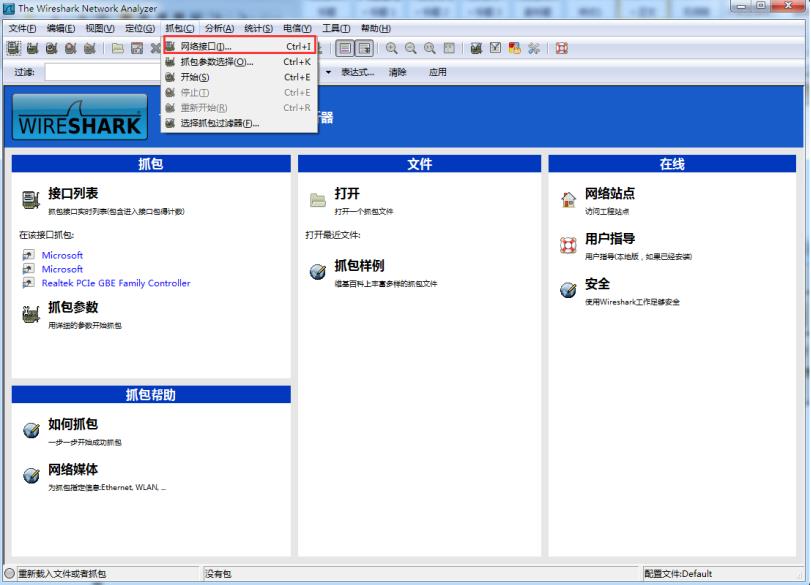811x585 pixels.
Task: Open 网络站点 website link
Action: [610, 193]
